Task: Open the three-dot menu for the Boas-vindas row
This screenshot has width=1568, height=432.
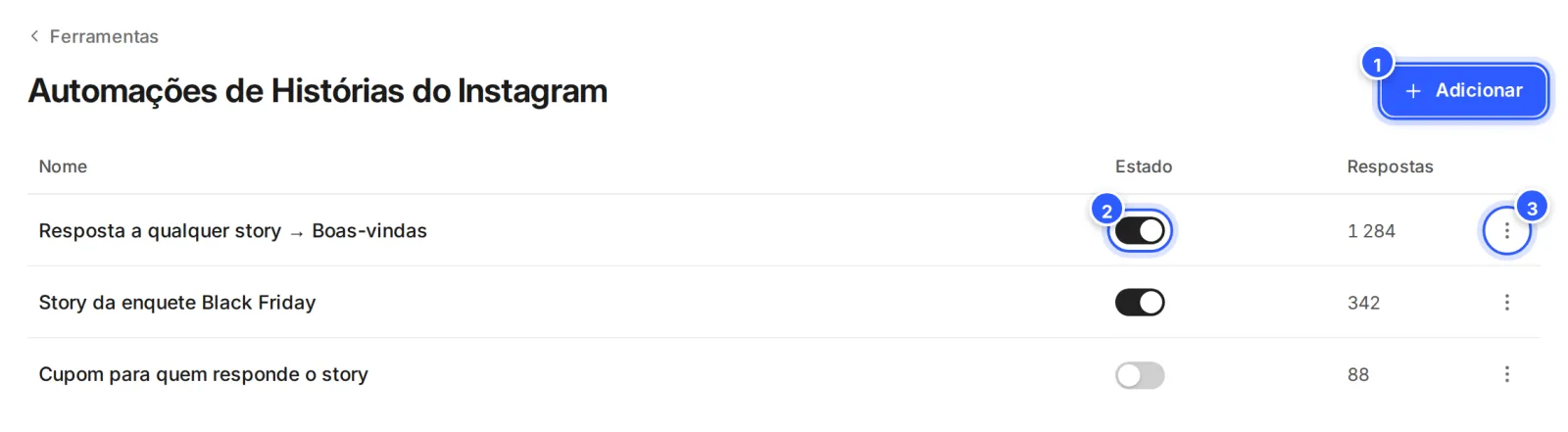Action: click(1507, 231)
